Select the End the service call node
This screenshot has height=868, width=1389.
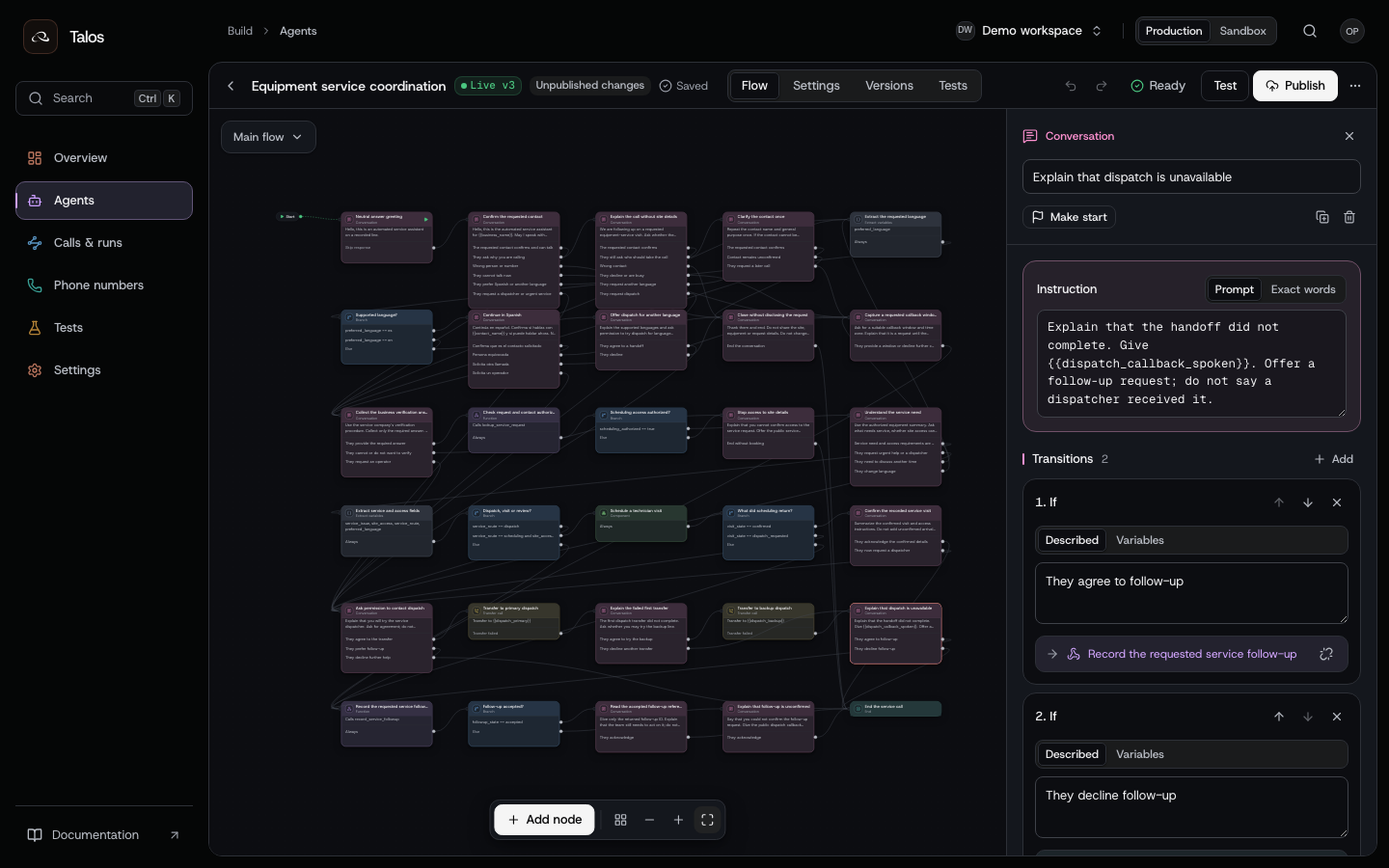click(895, 709)
